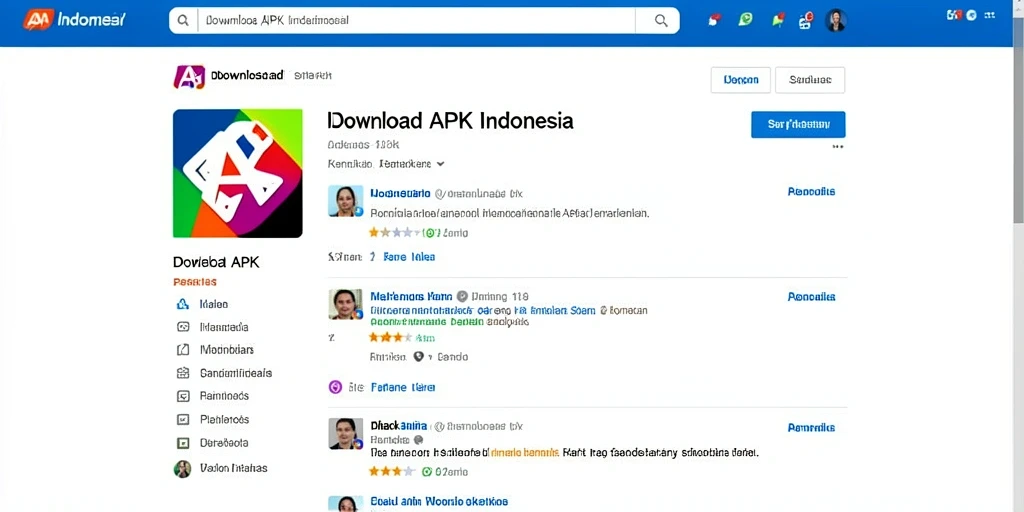Click the Dhackaniña reviewer name
The height and width of the screenshot is (512, 1024).
(x=398, y=426)
